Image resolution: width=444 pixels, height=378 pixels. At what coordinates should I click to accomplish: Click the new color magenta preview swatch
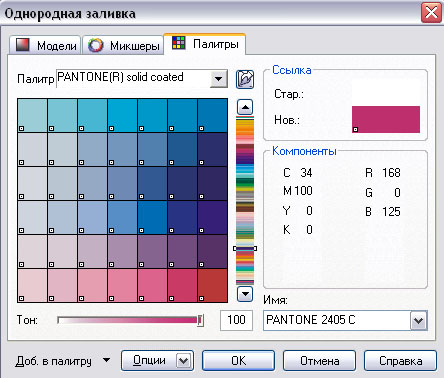pos(386,119)
